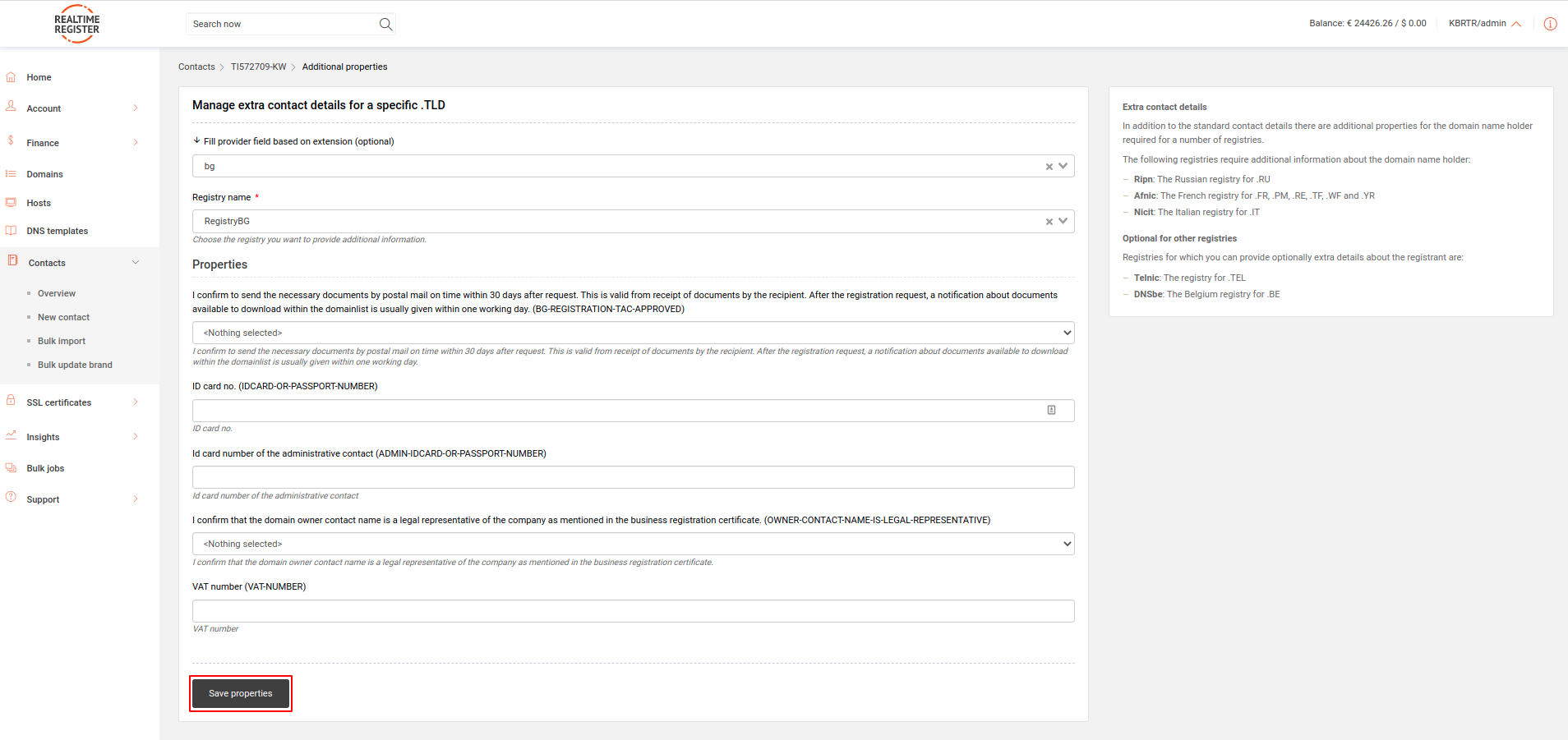
Task: Click the administrative contact ID card field
Action: [x=633, y=477]
